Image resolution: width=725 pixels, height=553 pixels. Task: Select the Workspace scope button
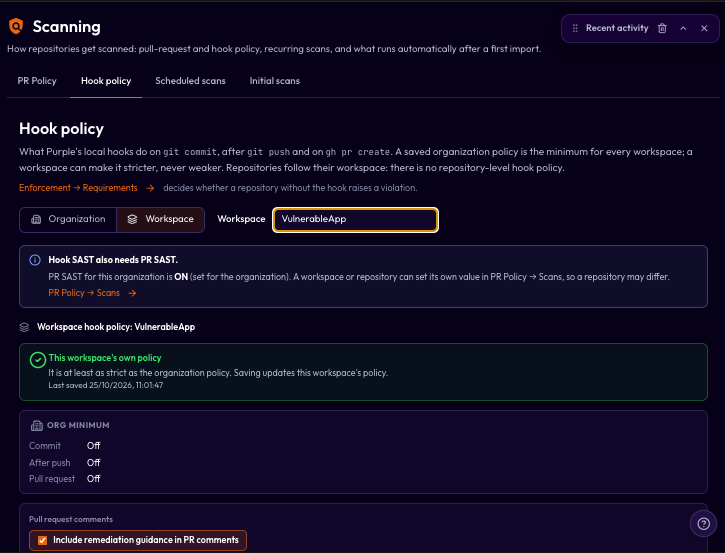click(x=160, y=220)
